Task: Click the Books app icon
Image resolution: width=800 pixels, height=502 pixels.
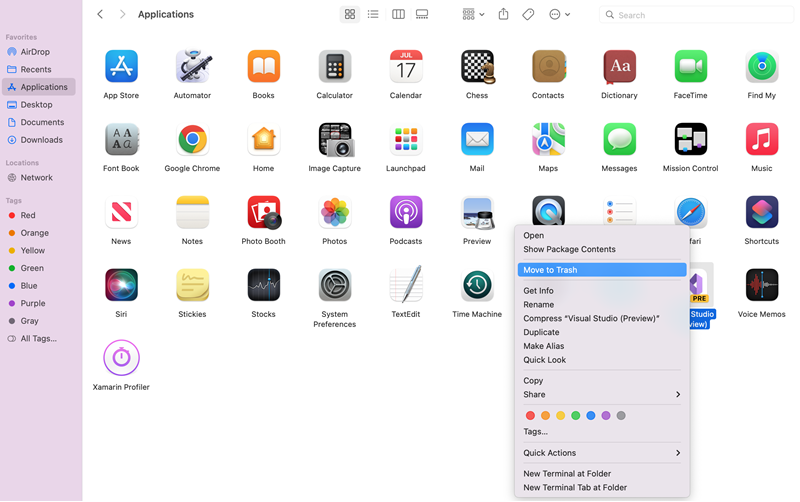Action: point(264,66)
